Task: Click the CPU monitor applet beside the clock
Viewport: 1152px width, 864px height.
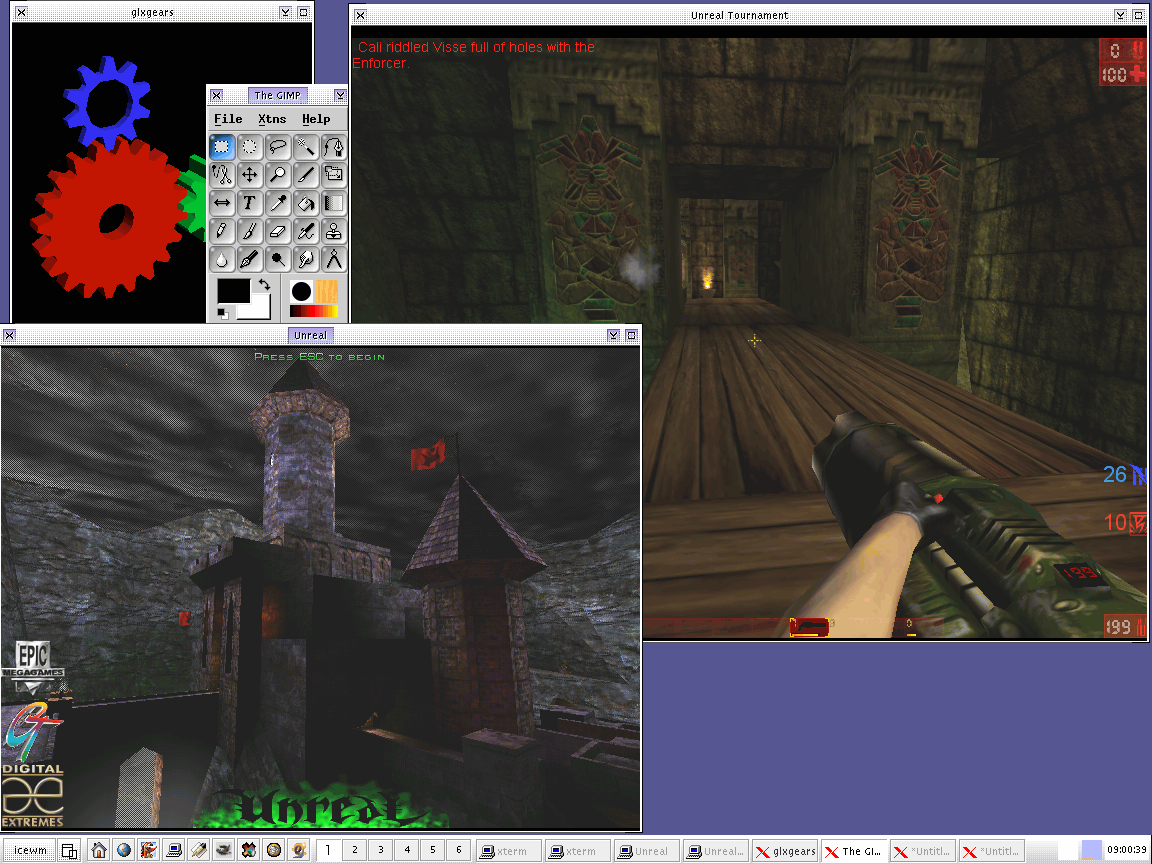Action: pyautogui.click(x=1092, y=850)
